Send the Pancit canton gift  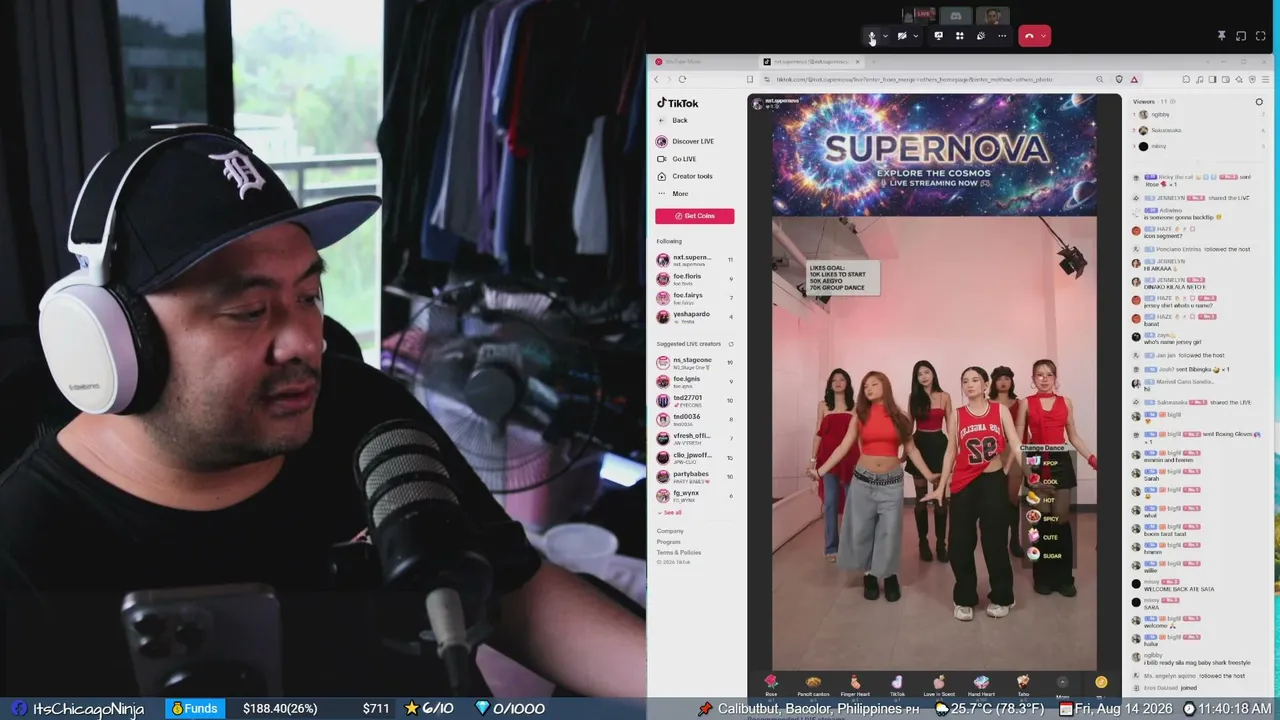click(813, 685)
